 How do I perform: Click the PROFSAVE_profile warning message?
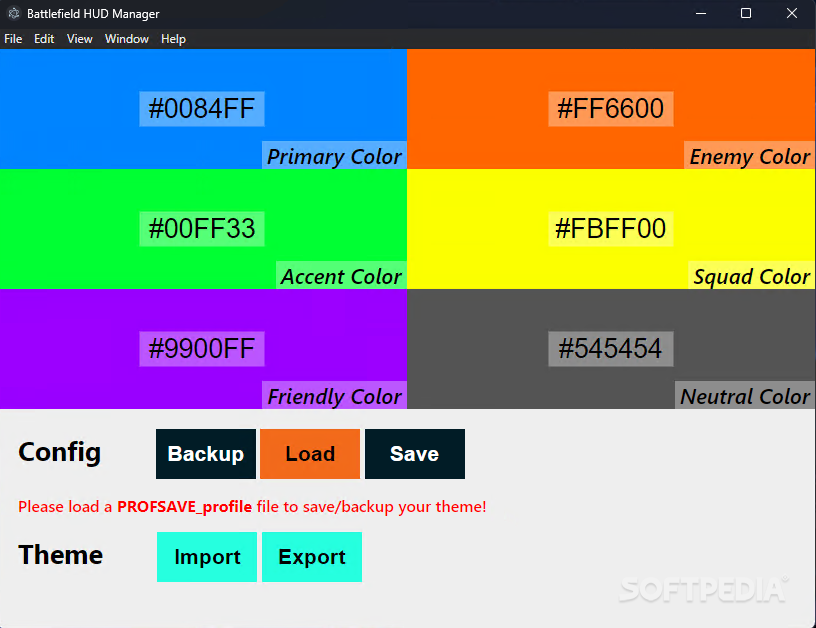pyautogui.click(x=252, y=507)
